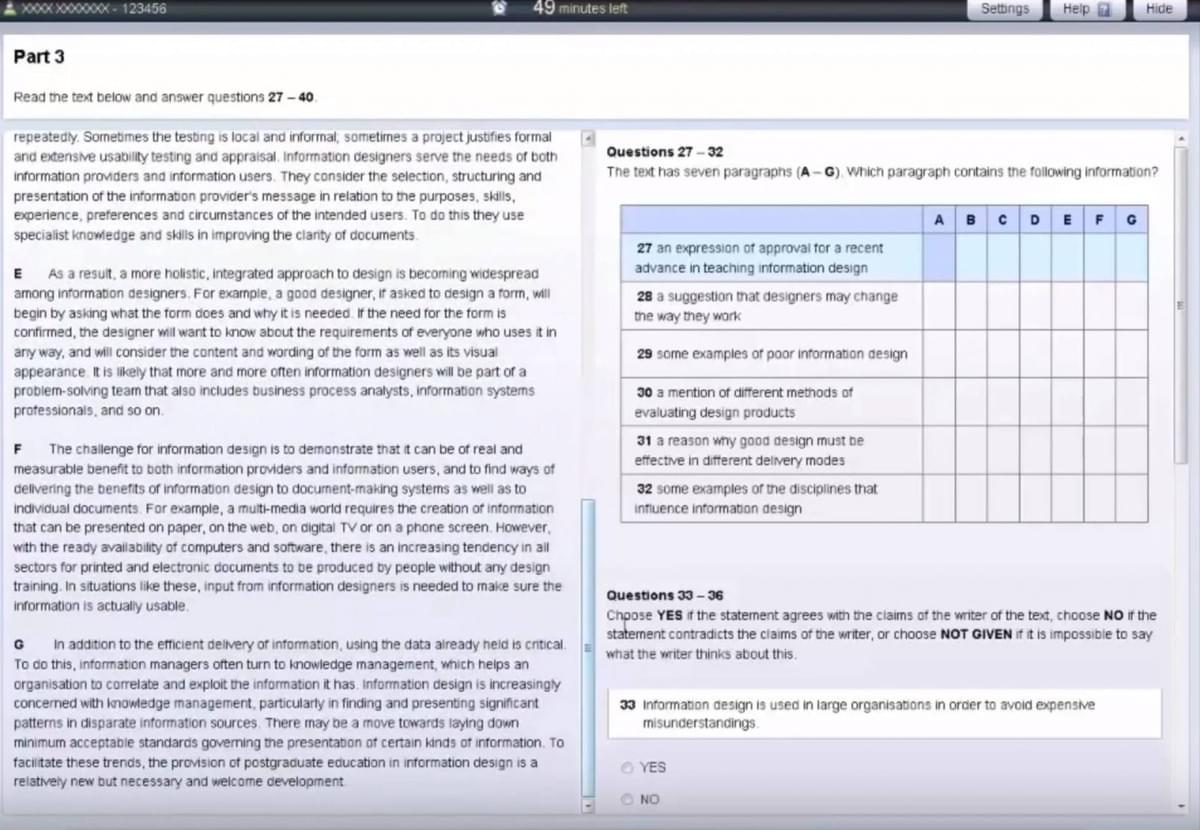1200x830 pixels.
Task: Select paragraph F for question 31
Action: 1099,450
